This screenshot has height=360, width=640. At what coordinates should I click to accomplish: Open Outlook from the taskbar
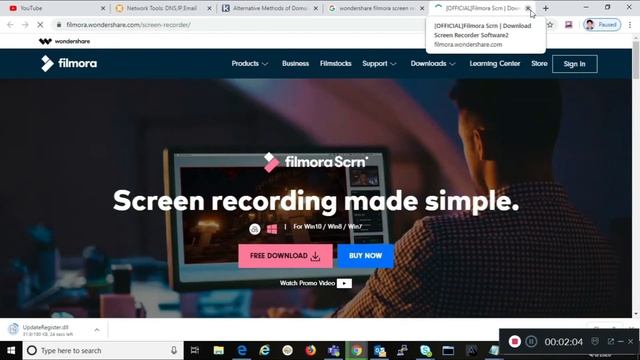380,351
